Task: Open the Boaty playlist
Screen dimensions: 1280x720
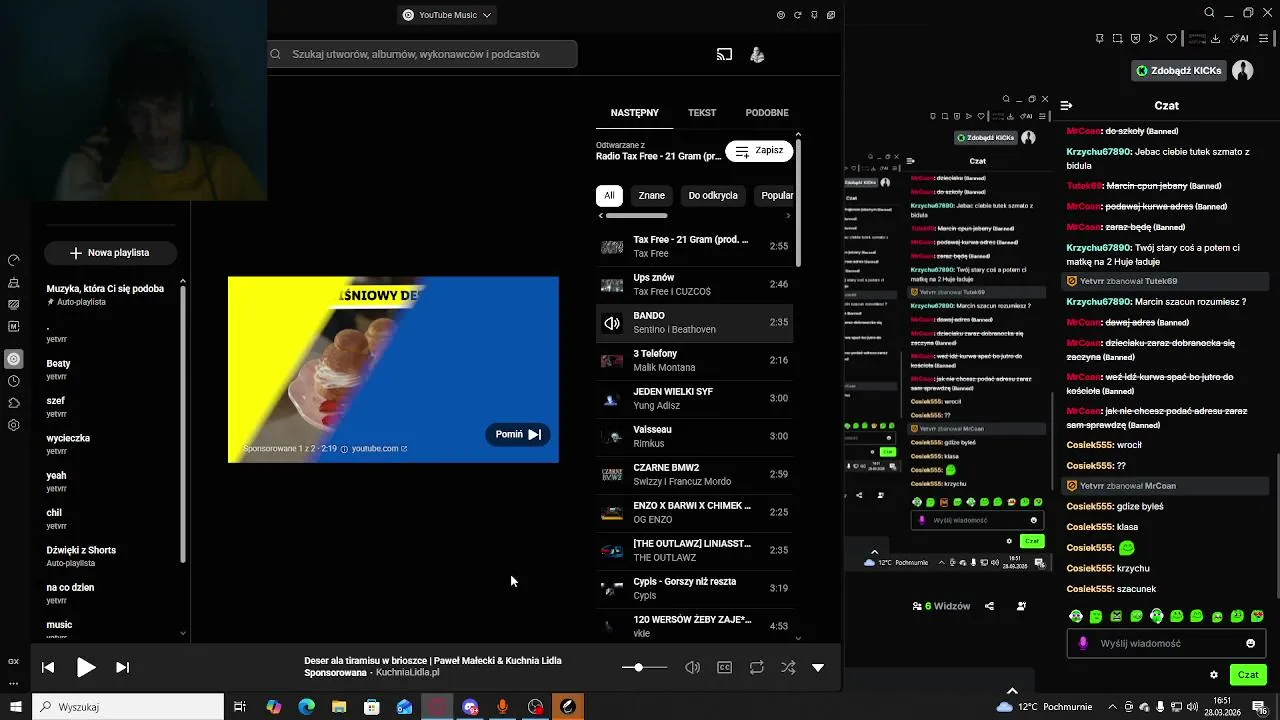Action: (110, 369)
